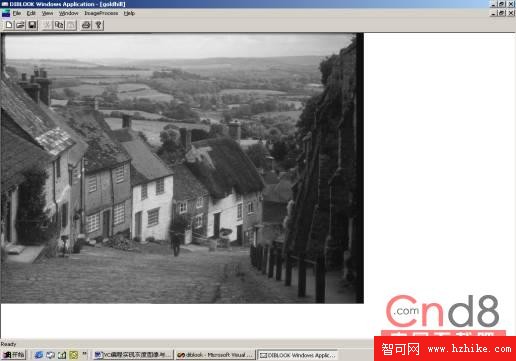Open the Edit menu

point(31,13)
